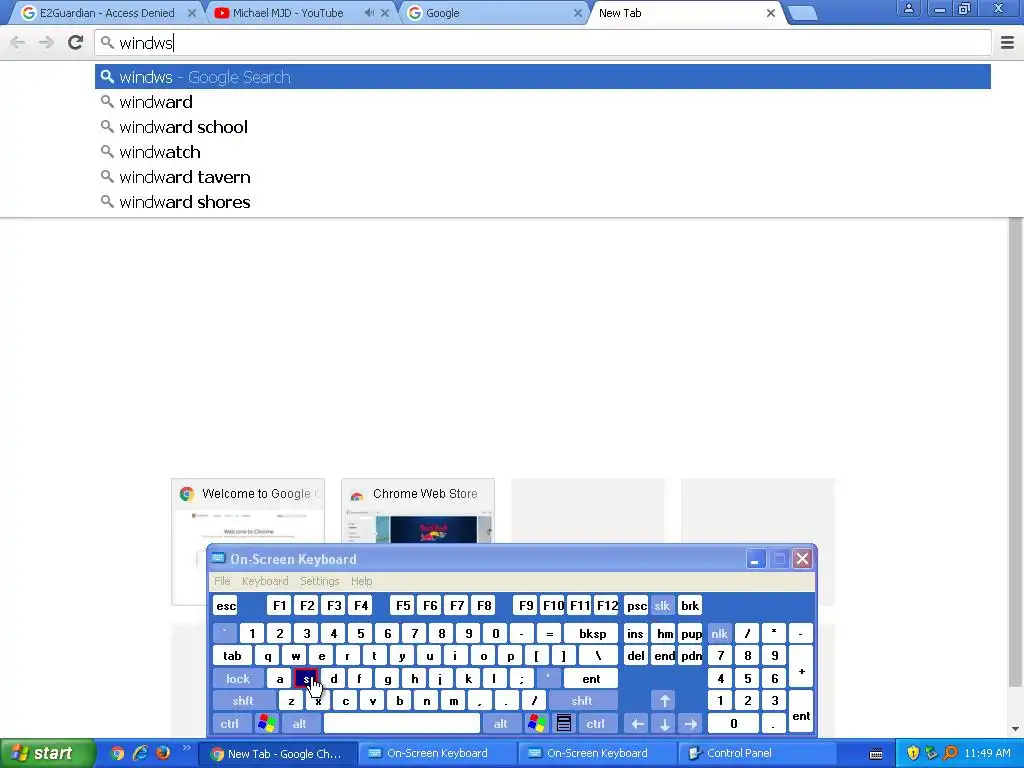
Task: Click the up arrow key on keyboard
Action: (664, 701)
